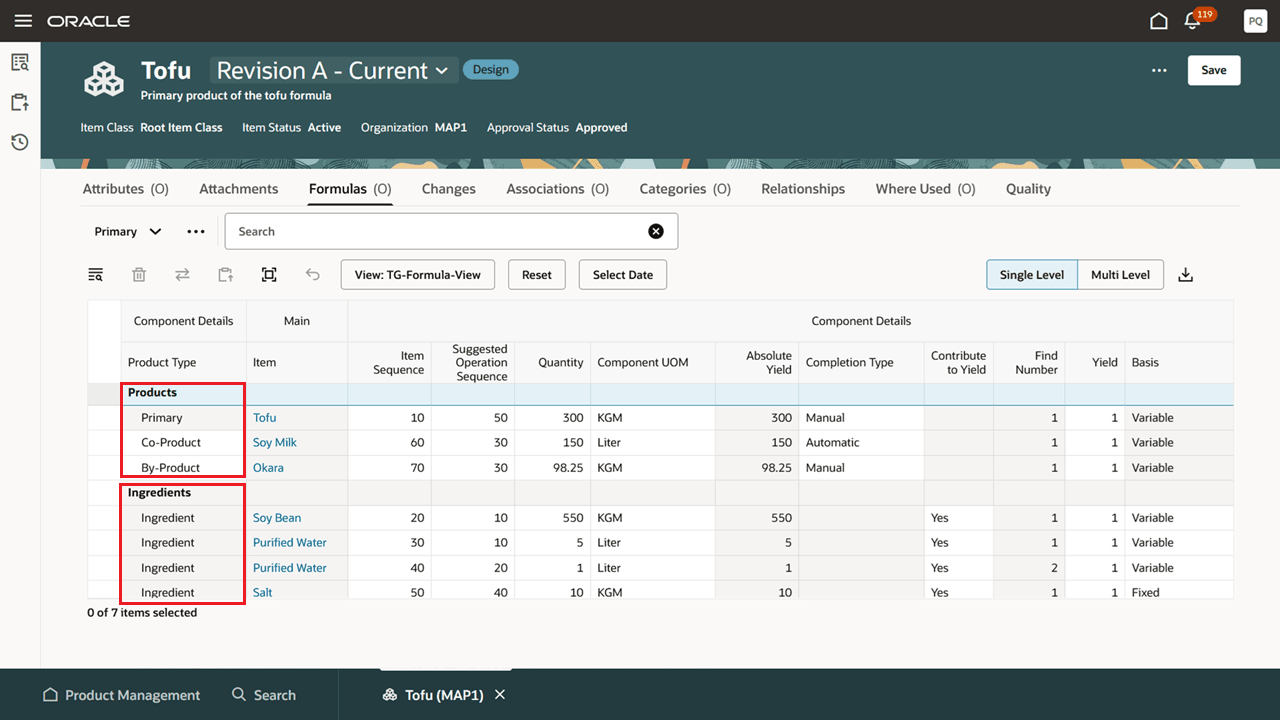Select the Single Level toggle
This screenshot has height=720, width=1280.
[1031, 275]
